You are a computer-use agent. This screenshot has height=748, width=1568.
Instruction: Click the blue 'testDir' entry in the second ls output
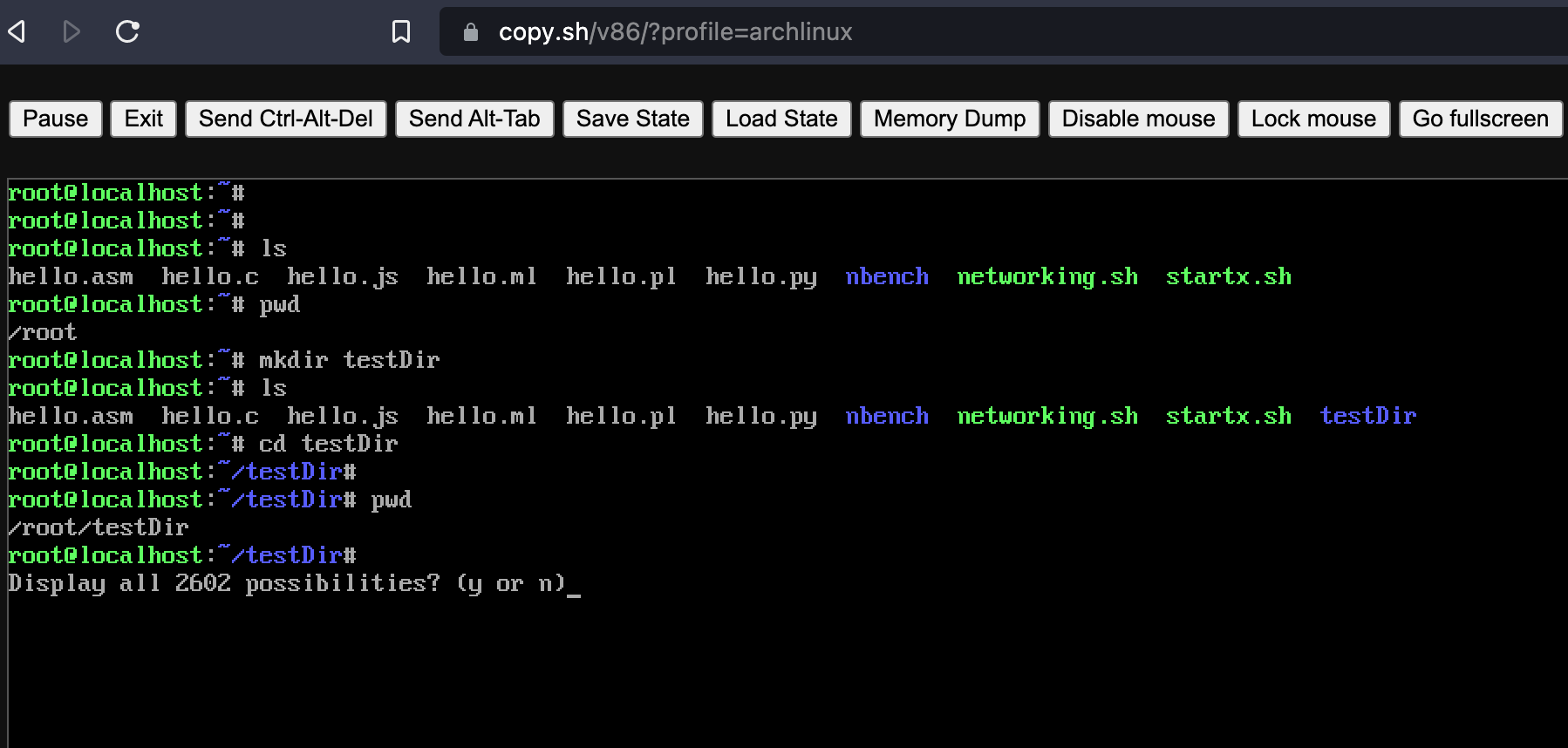pos(1368,416)
